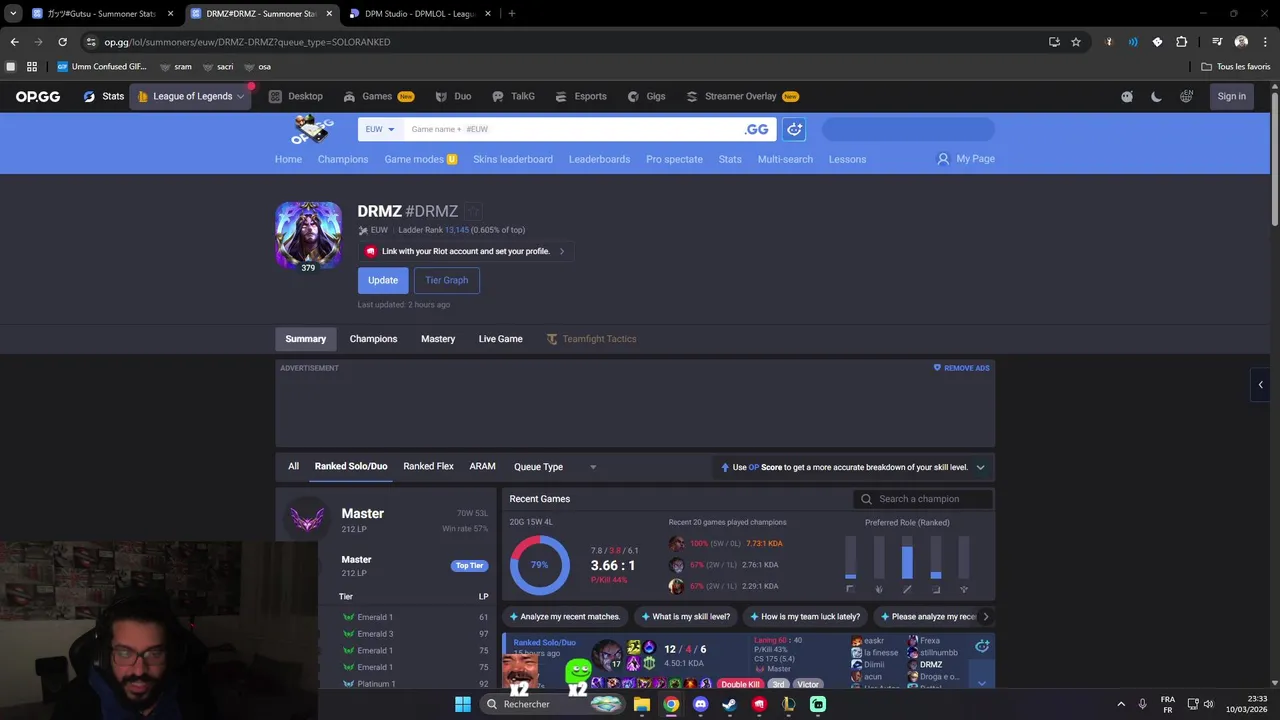The width and height of the screenshot is (1280, 720).
Task: Select the Summary tab
Action: click(x=306, y=339)
